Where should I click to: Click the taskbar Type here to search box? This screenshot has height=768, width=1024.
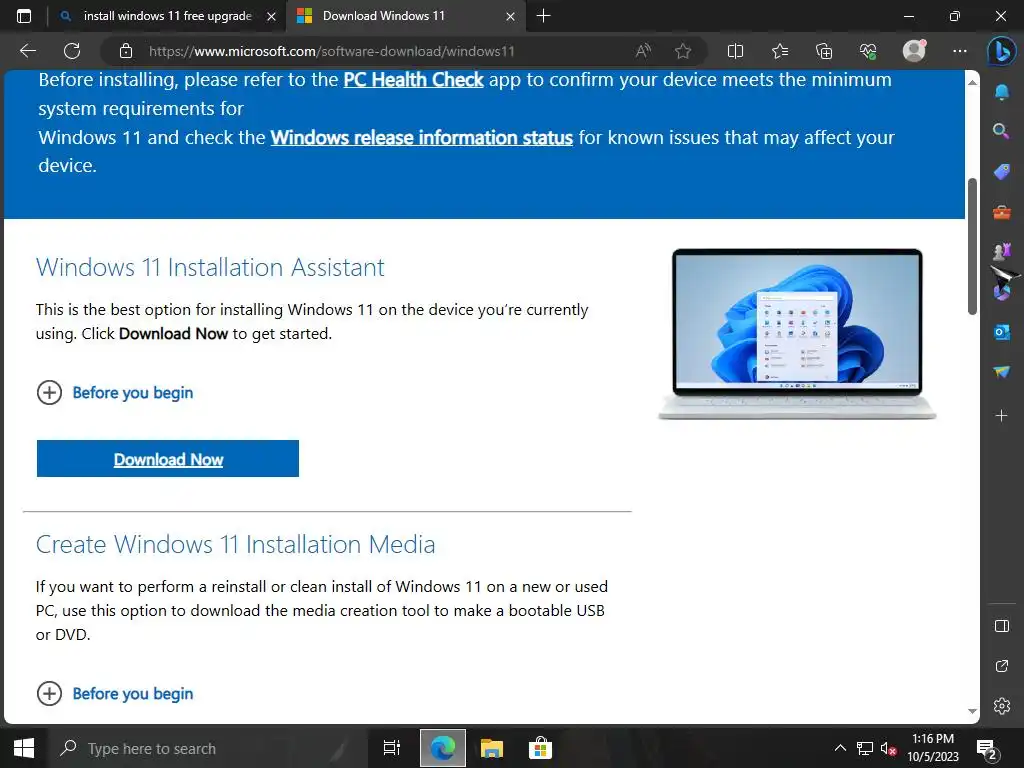tap(206, 748)
